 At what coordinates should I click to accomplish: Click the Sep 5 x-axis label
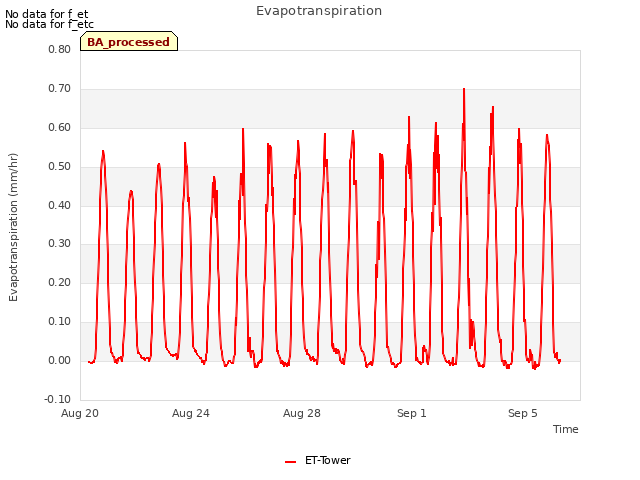[522, 413]
